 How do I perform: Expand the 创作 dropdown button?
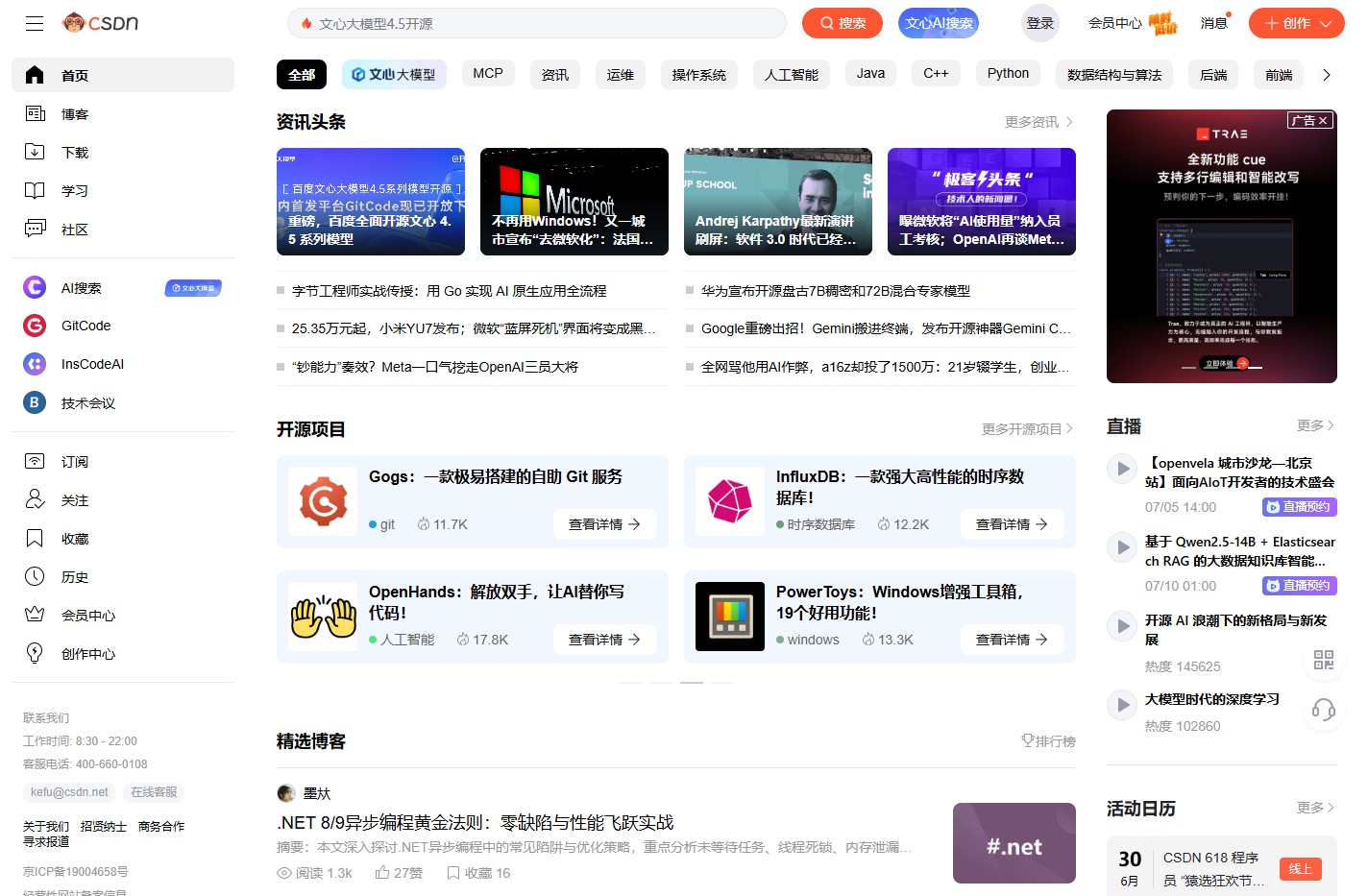[x=1297, y=23]
